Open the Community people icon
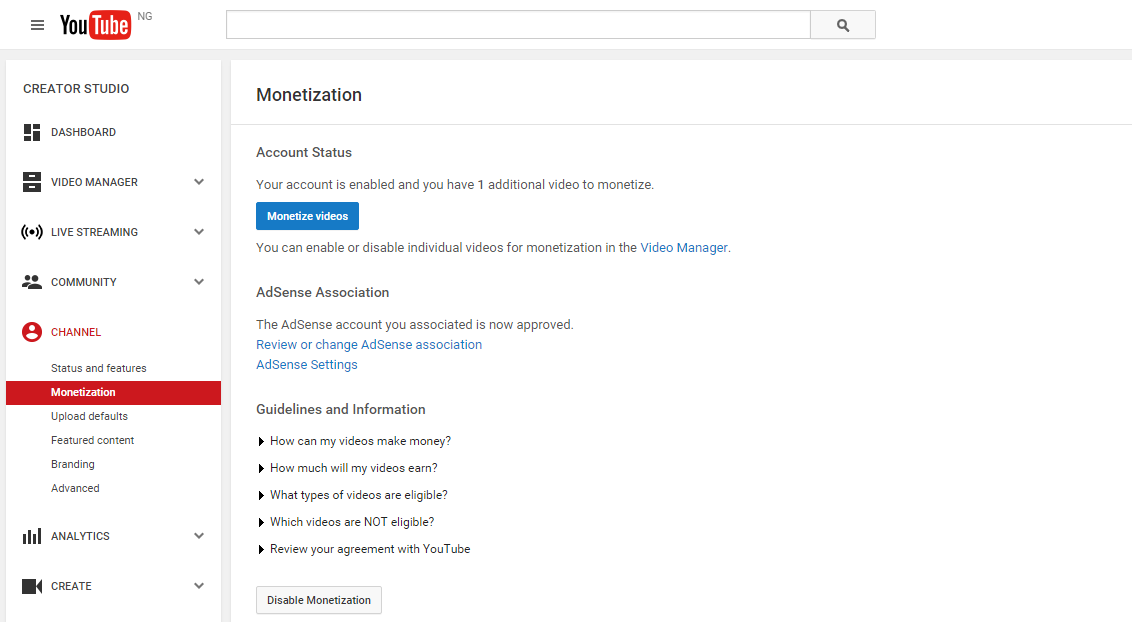 pos(31,282)
